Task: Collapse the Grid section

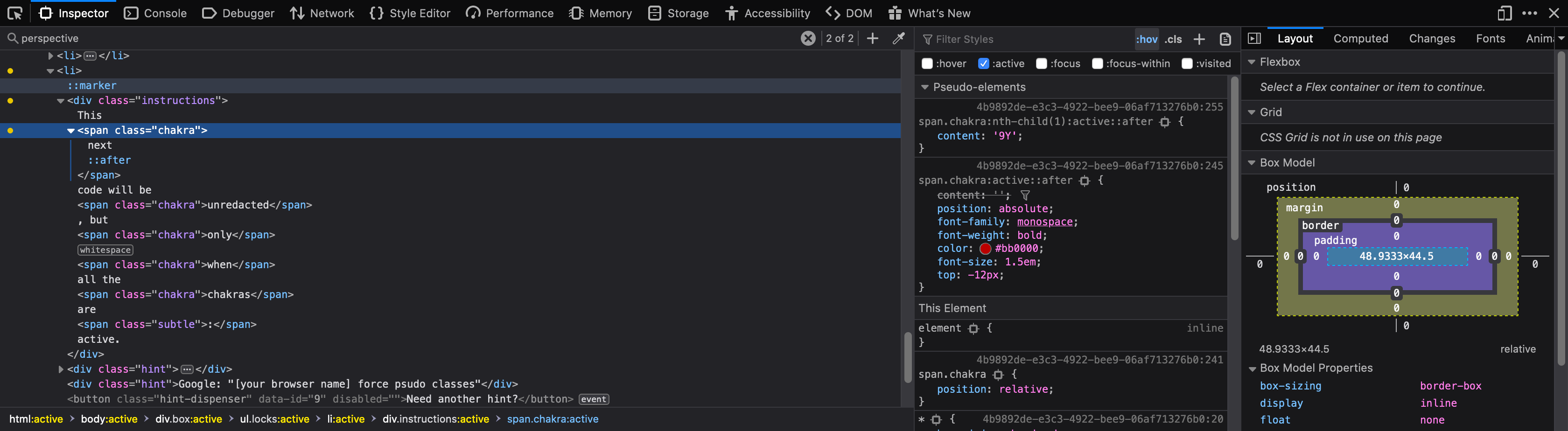Action: [x=1252, y=112]
